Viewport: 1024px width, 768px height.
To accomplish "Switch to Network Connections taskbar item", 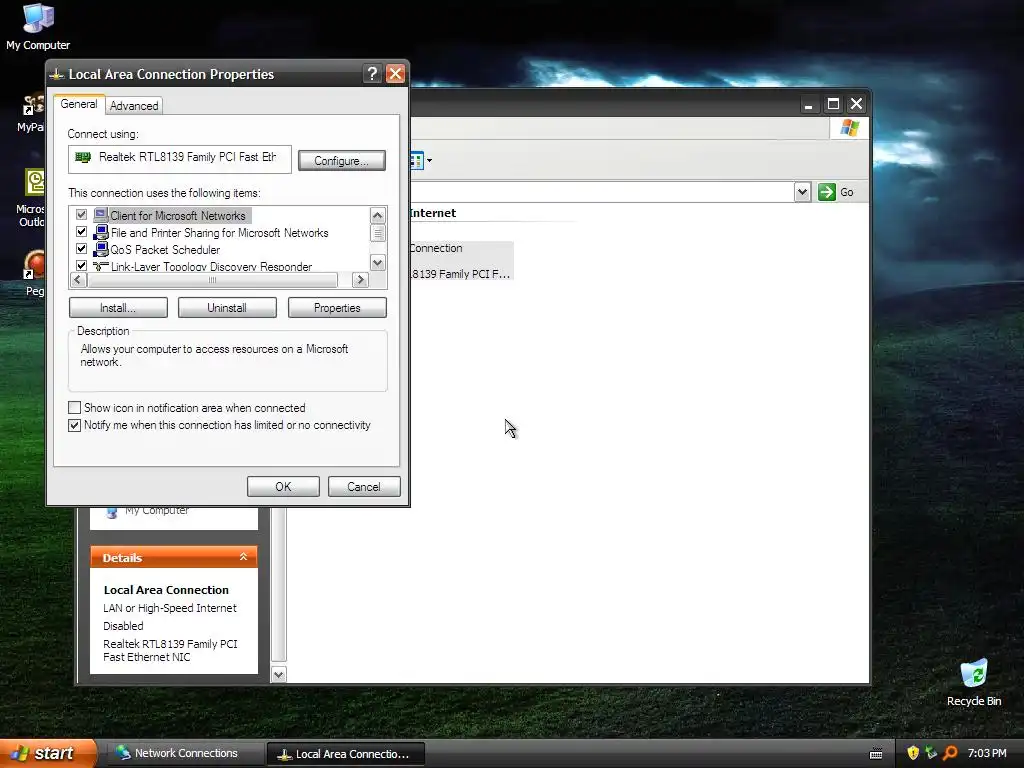I will 183,753.
